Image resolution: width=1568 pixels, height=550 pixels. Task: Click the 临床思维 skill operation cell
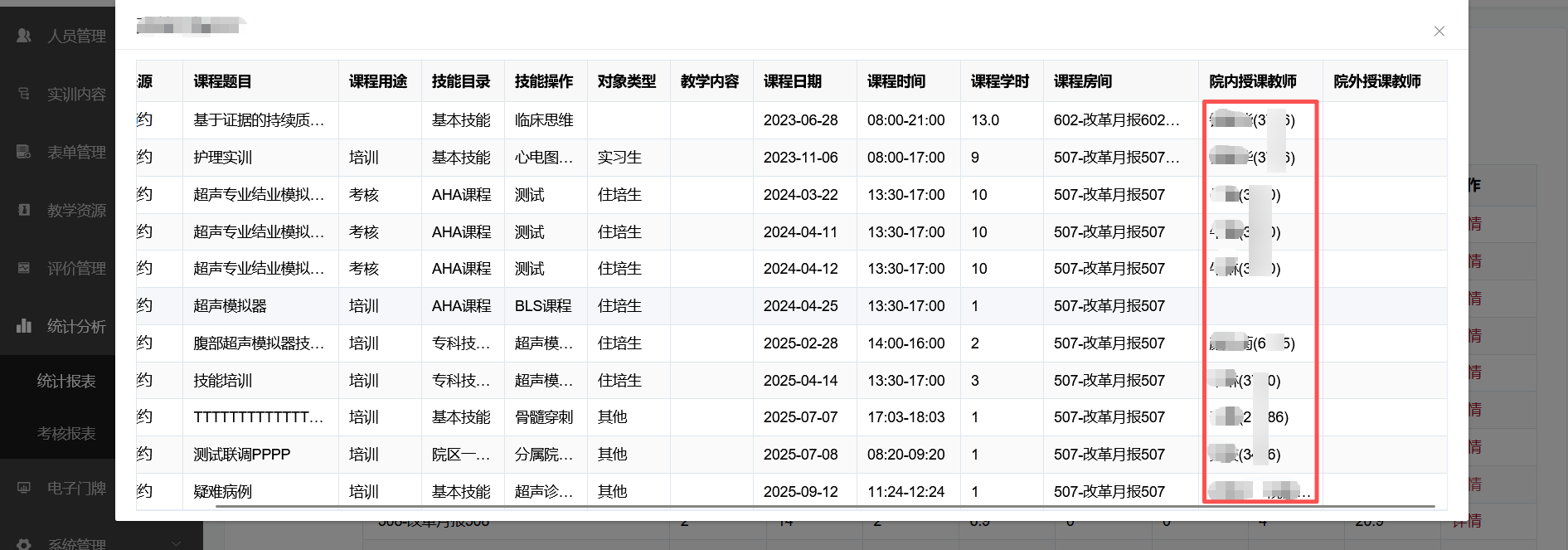(x=544, y=120)
